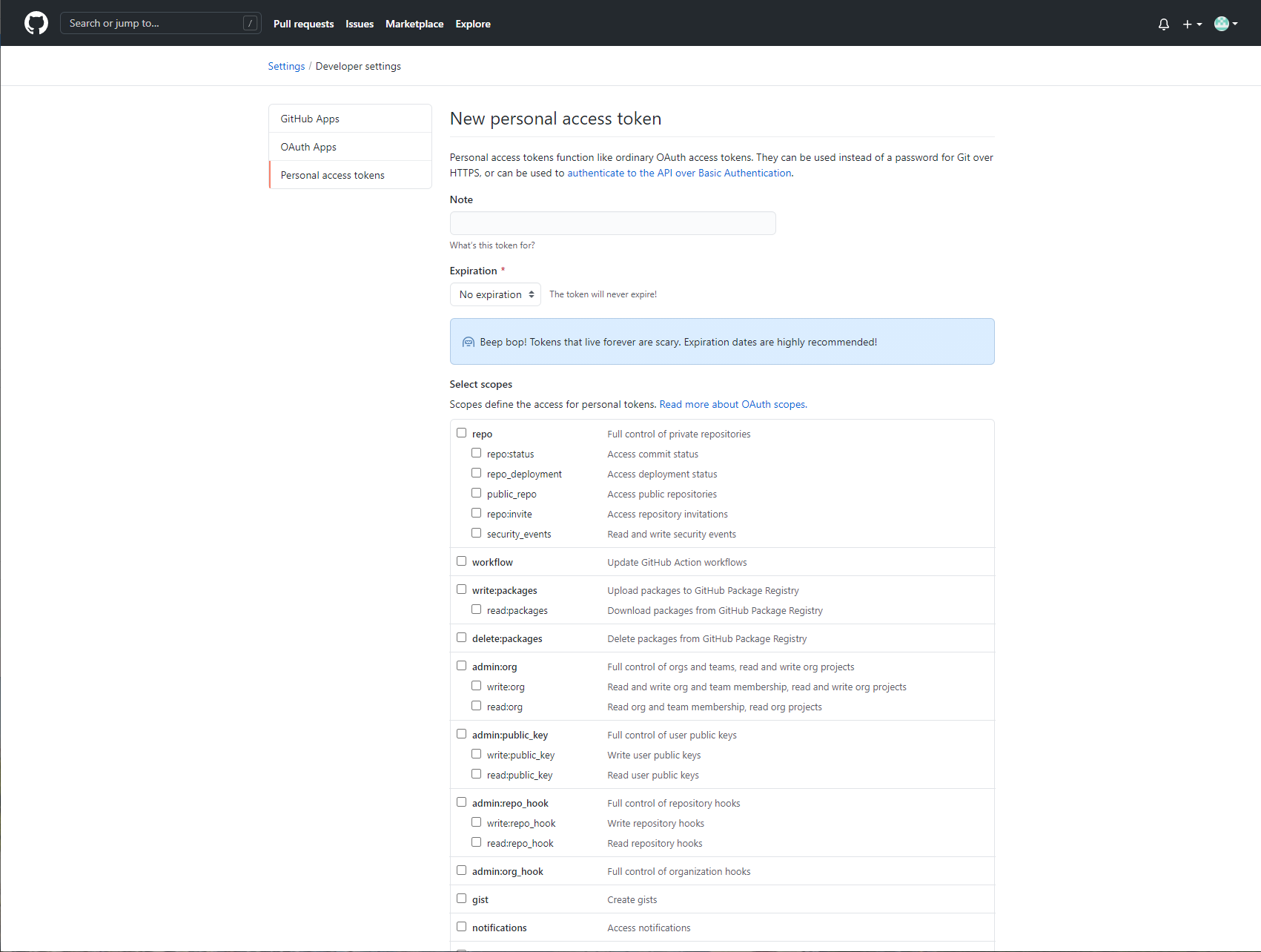This screenshot has width=1261, height=952.
Task: Check the admin:repo_hook checkbox
Action: [462, 802]
